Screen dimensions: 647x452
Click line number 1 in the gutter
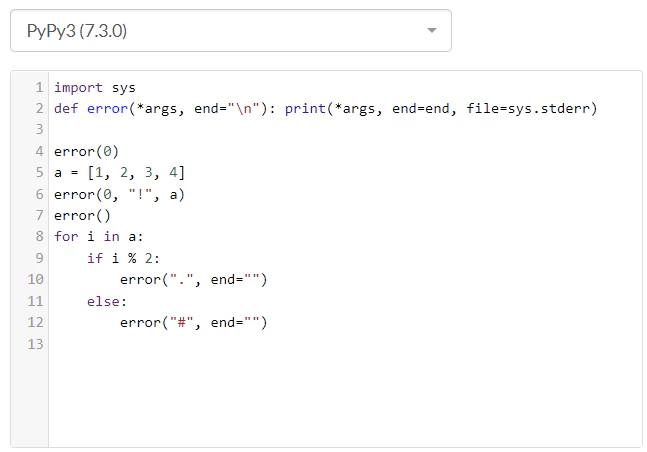[x=39, y=88]
